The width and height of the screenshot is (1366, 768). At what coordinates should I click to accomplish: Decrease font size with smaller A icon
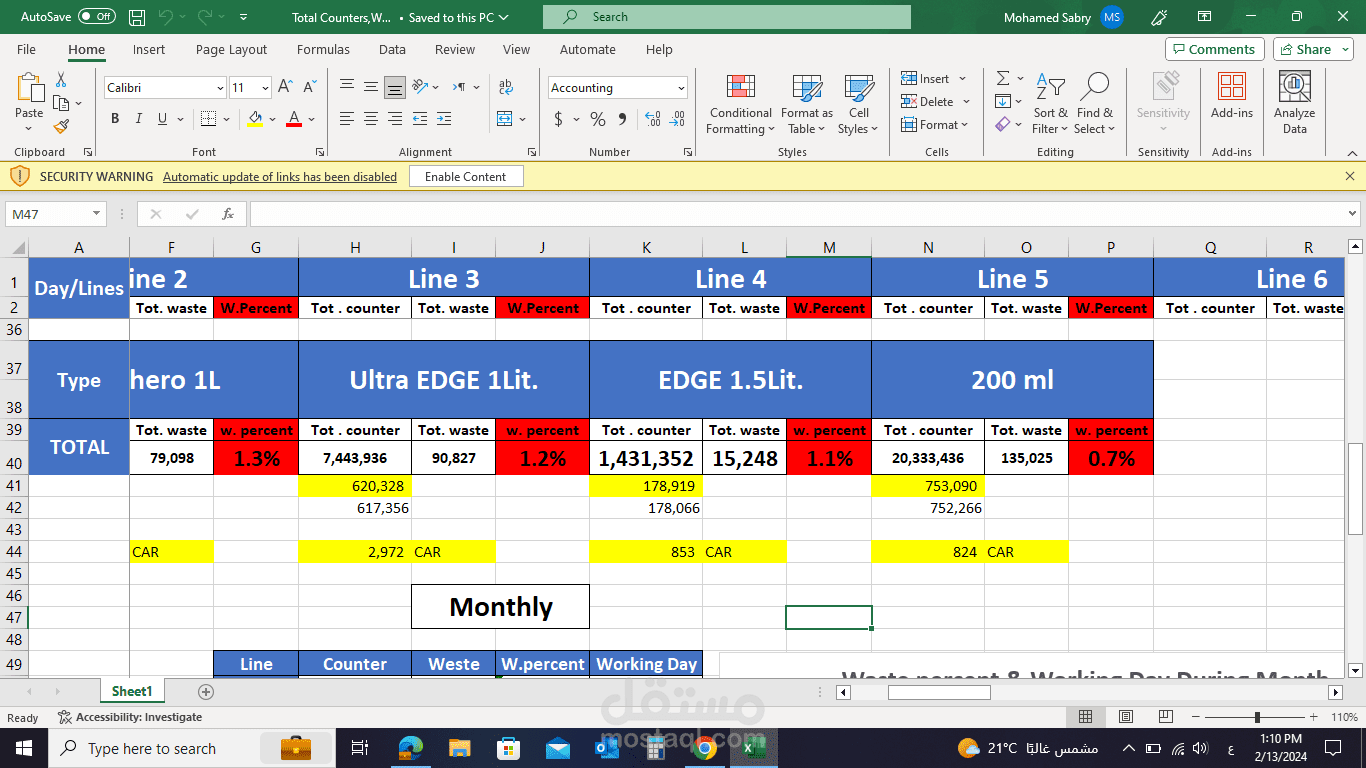tap(311, 87)
